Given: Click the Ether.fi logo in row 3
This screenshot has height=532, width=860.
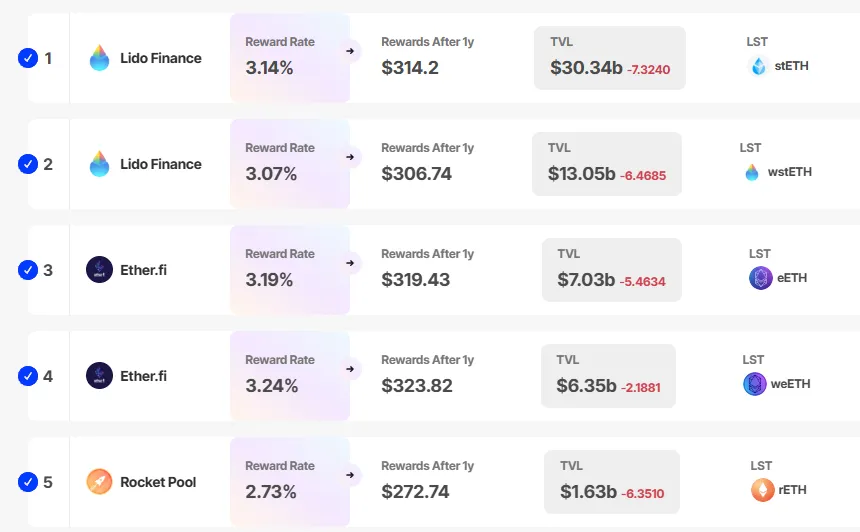Looking at the screenshot, I should click(99, 270).
